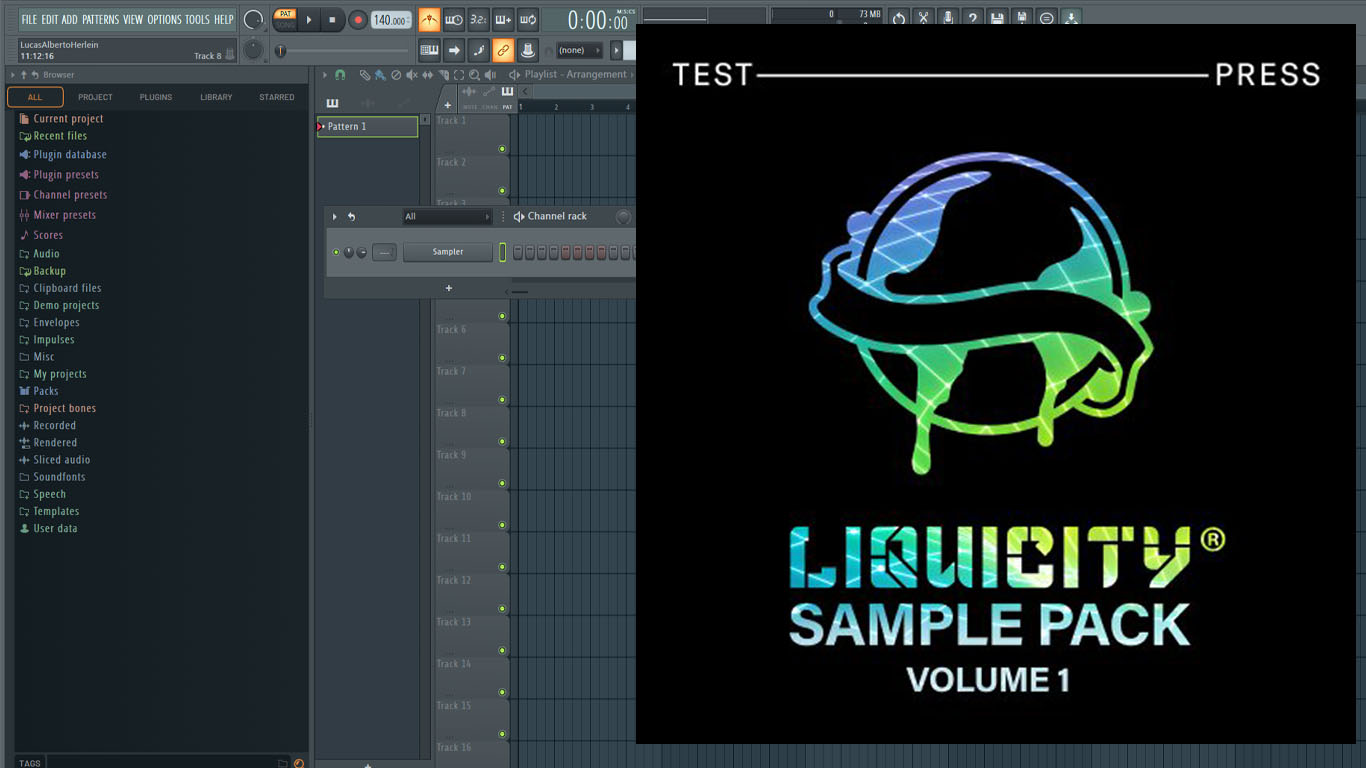Image resolution: width=1366 pixels, height=768 pixels.
Task: Click the step edit arrow icon
Action: tap(454, 50)
